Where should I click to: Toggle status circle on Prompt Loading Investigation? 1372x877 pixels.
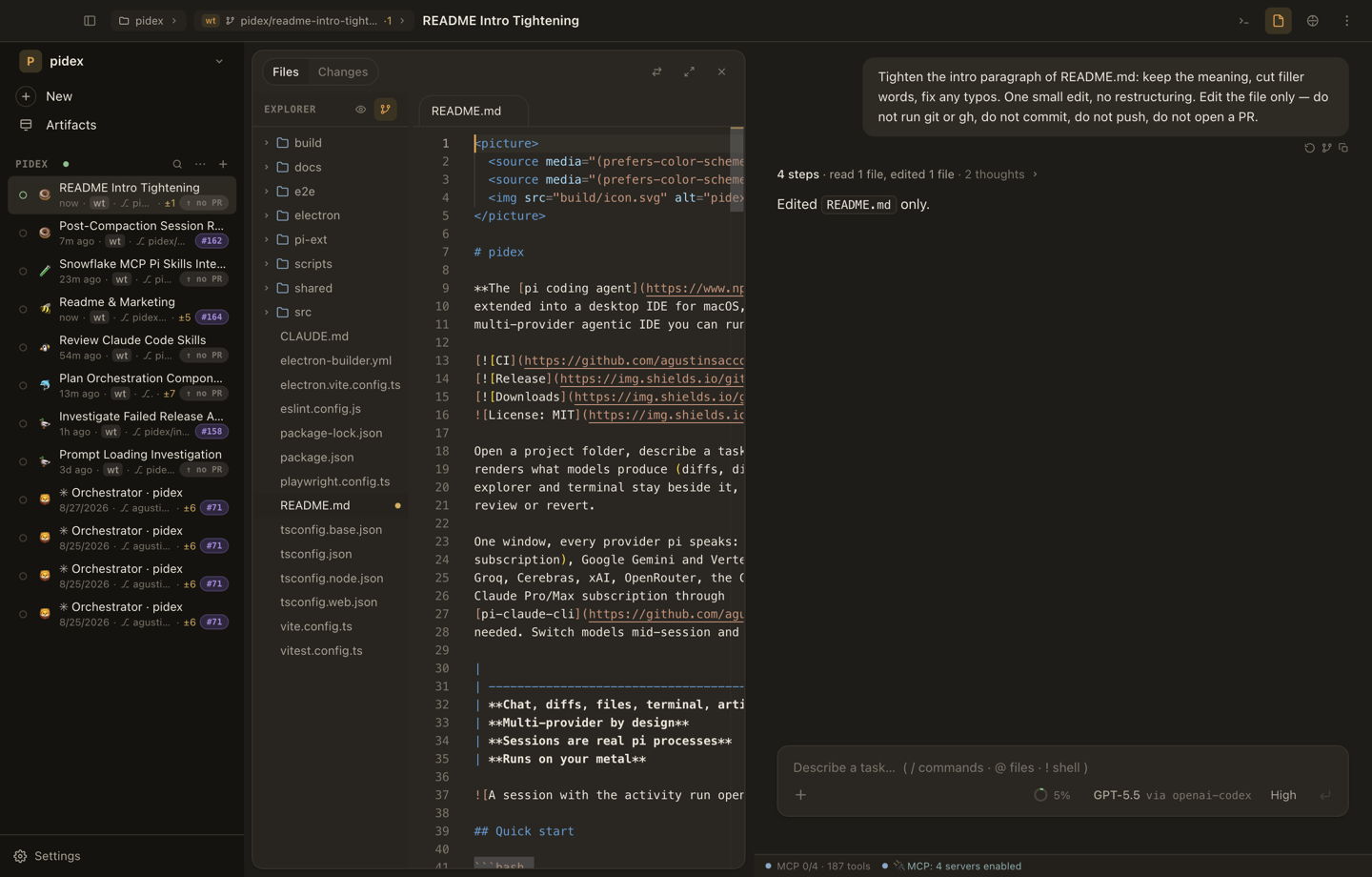[x=23, y=461]
